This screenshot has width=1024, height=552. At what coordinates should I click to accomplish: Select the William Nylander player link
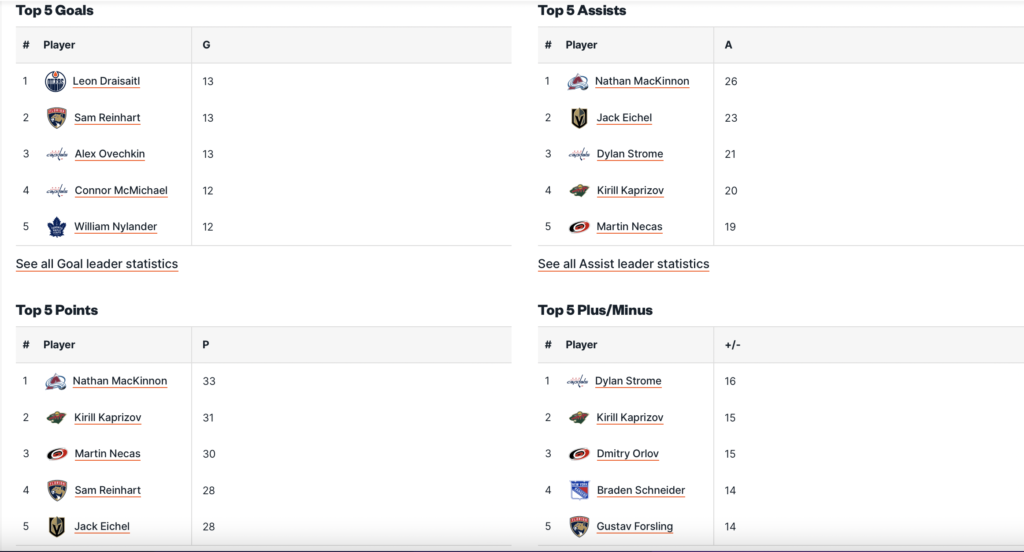[115, 227]
